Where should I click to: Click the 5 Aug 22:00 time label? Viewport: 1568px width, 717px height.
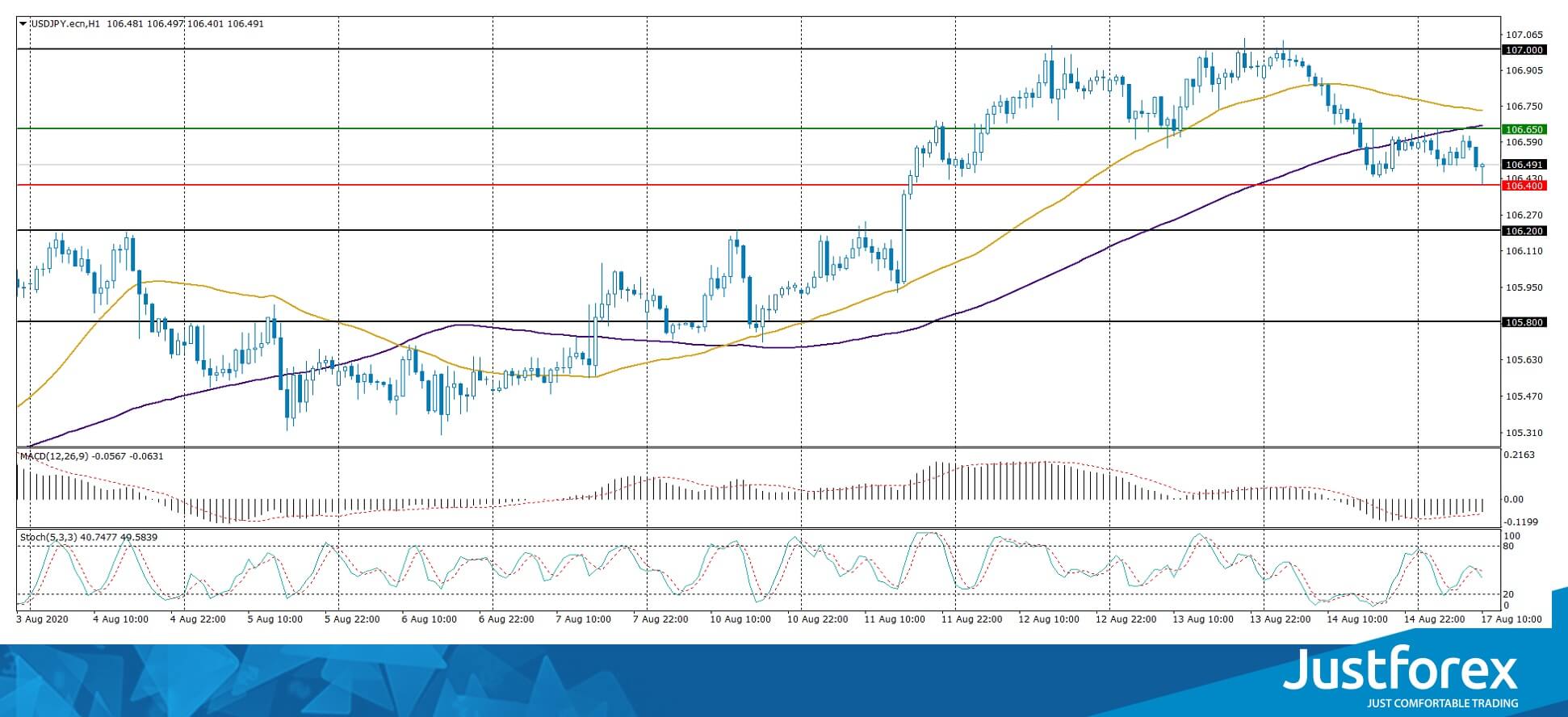pyautogui.click(x=352, y=619)
